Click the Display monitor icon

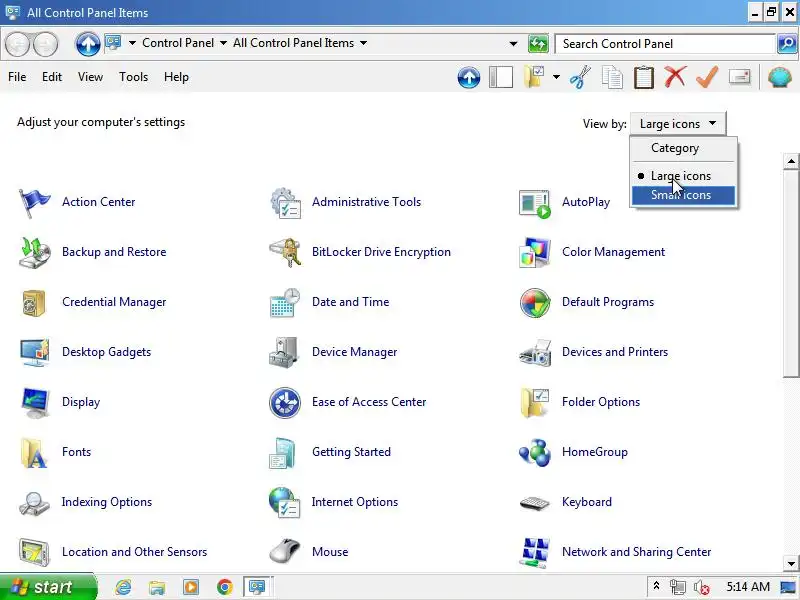[x=35, y=402]
